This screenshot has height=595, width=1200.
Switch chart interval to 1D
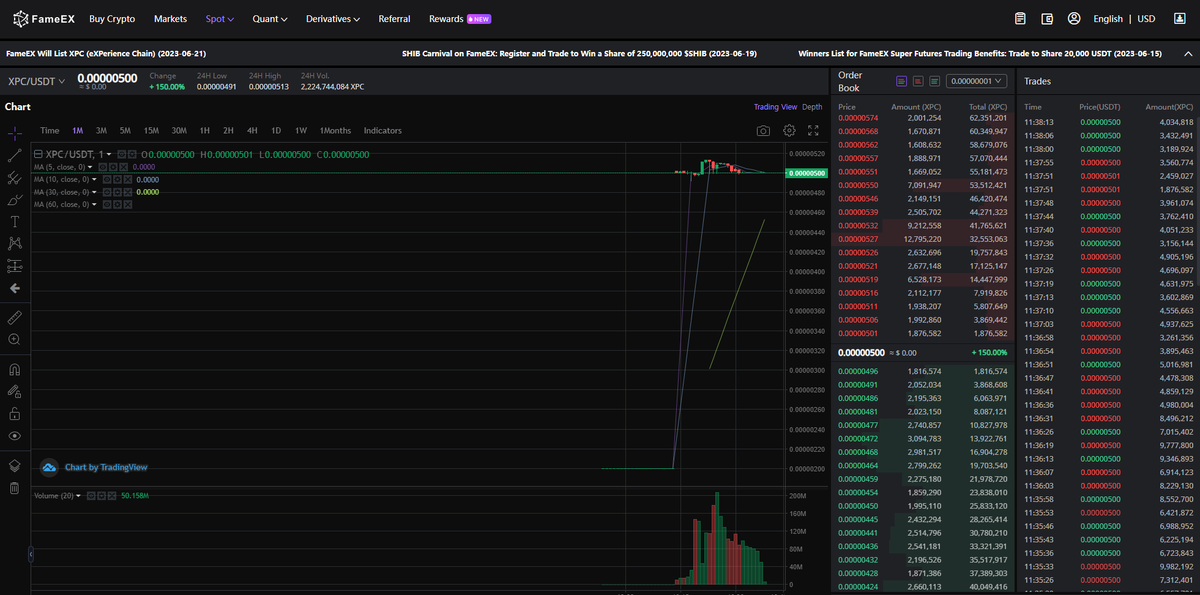pyautogui.click(x=276, y=131)
